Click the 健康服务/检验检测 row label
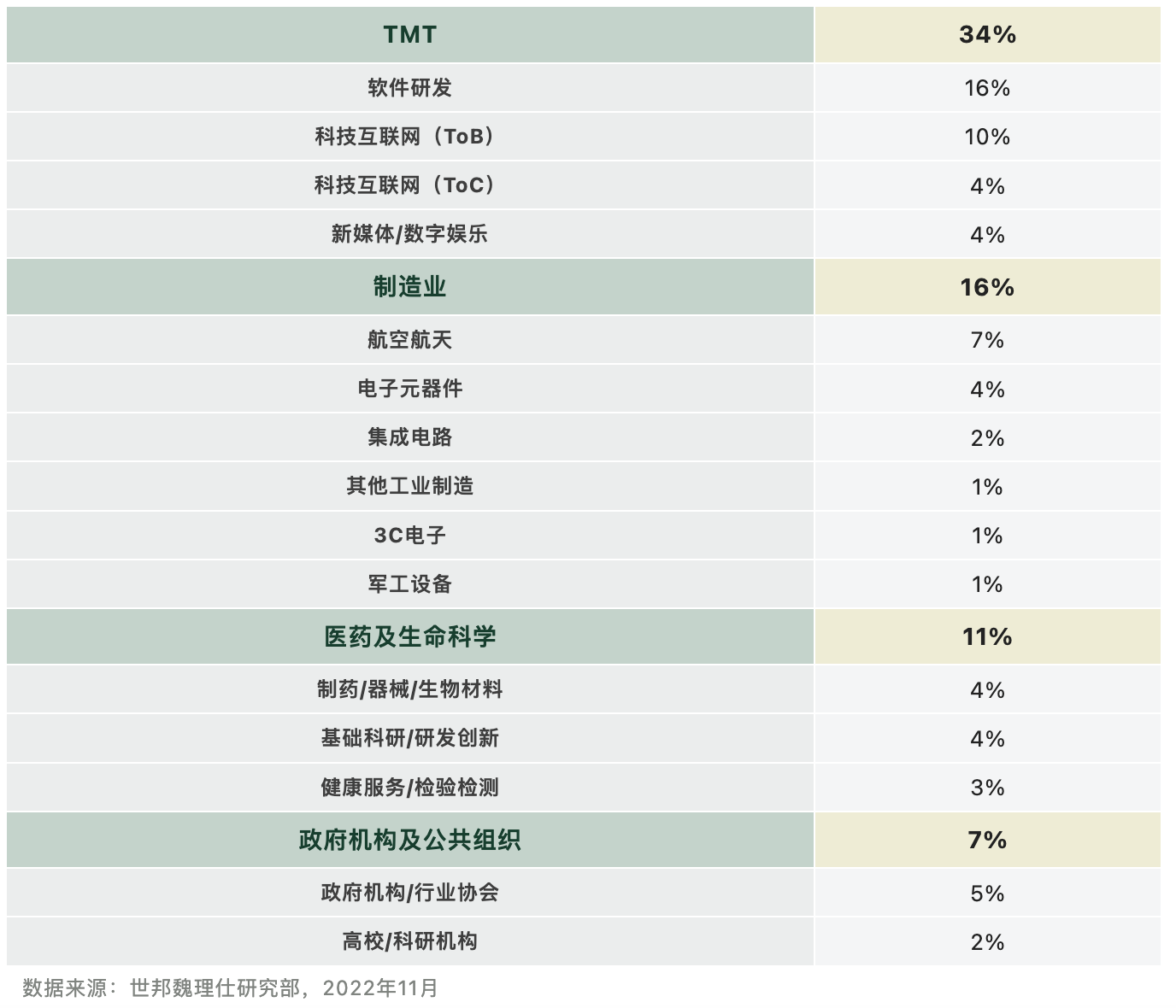Image resolution: width=1176 pixels, height=1008 pixels. pyautogui.click(x=409, y=788)
